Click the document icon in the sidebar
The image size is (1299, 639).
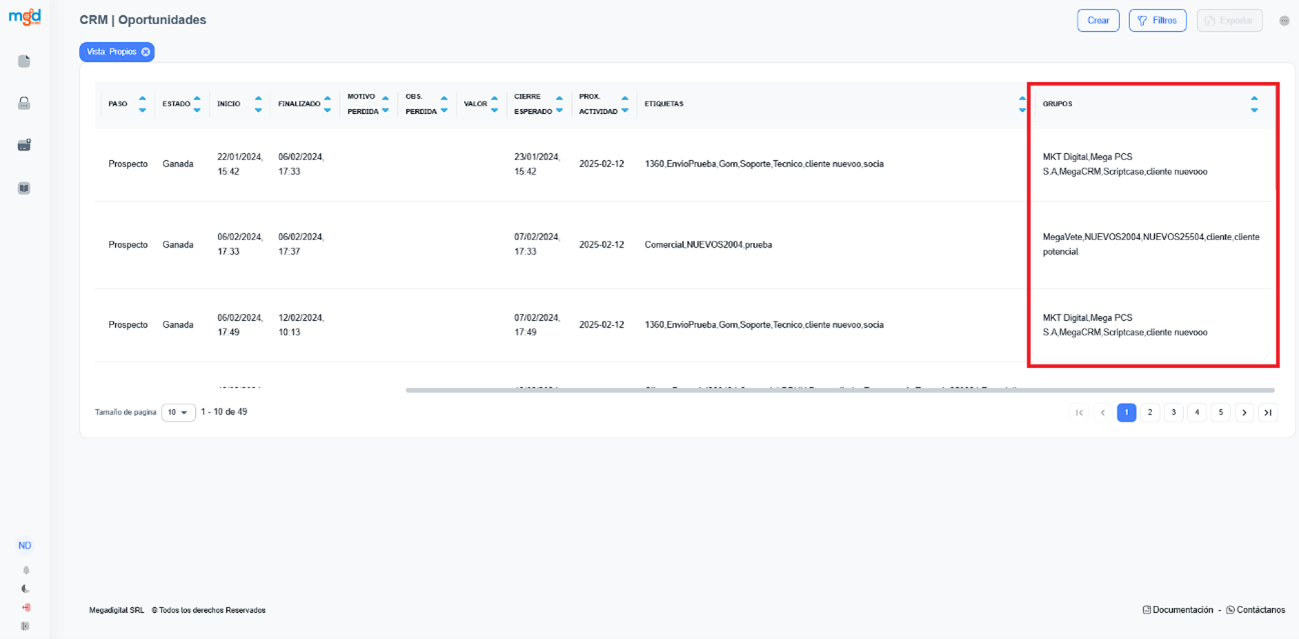click(x=24, y=61)
